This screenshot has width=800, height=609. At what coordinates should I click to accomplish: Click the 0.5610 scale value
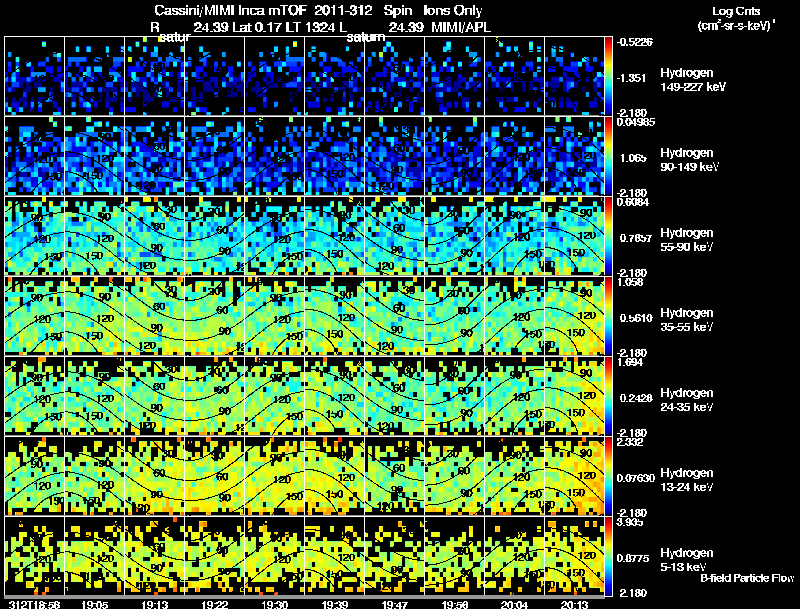point(636,318)
